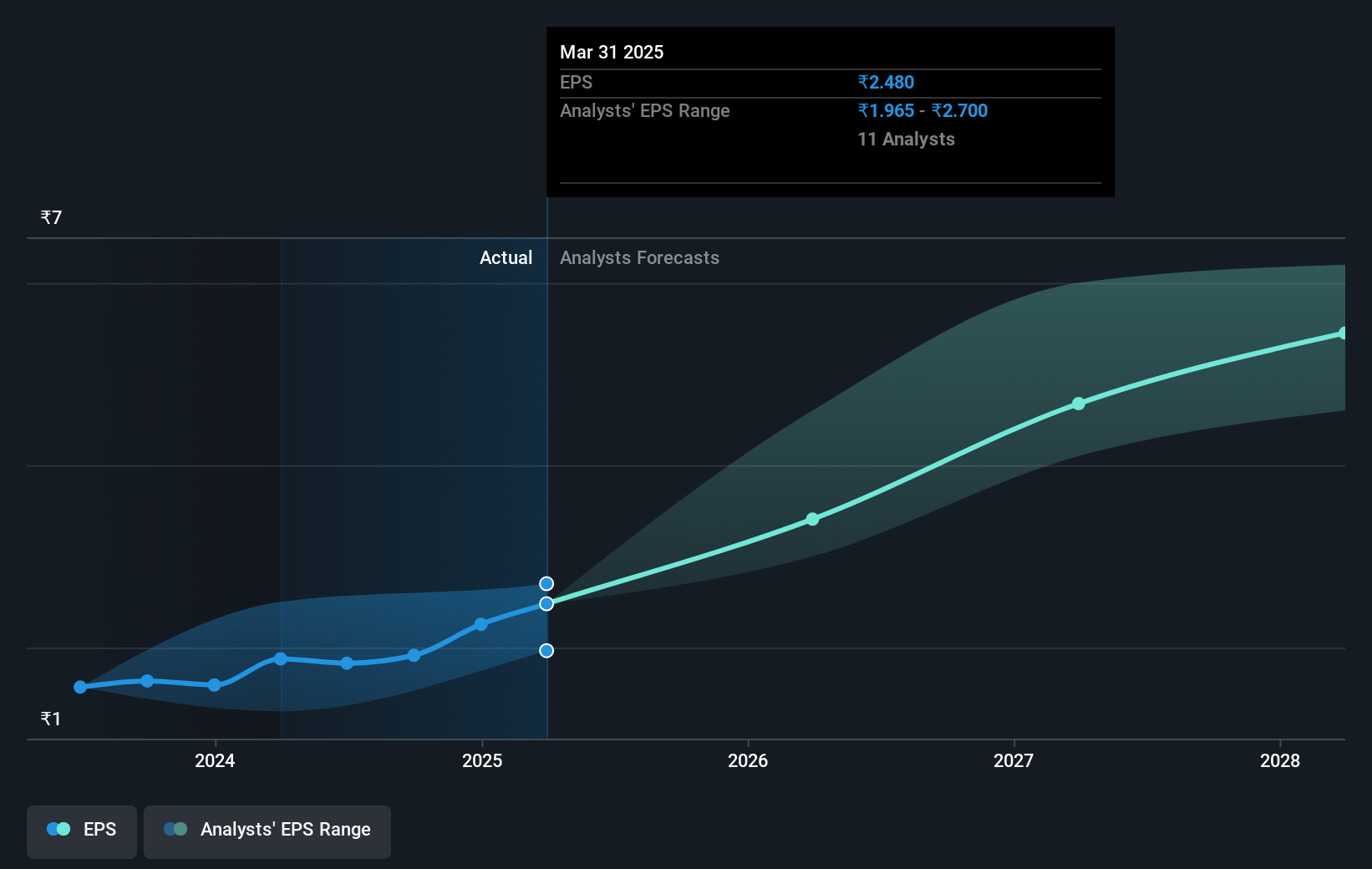Select the forecast data point for 2027
This screenshot has height=869, width=1372.
1079,404
